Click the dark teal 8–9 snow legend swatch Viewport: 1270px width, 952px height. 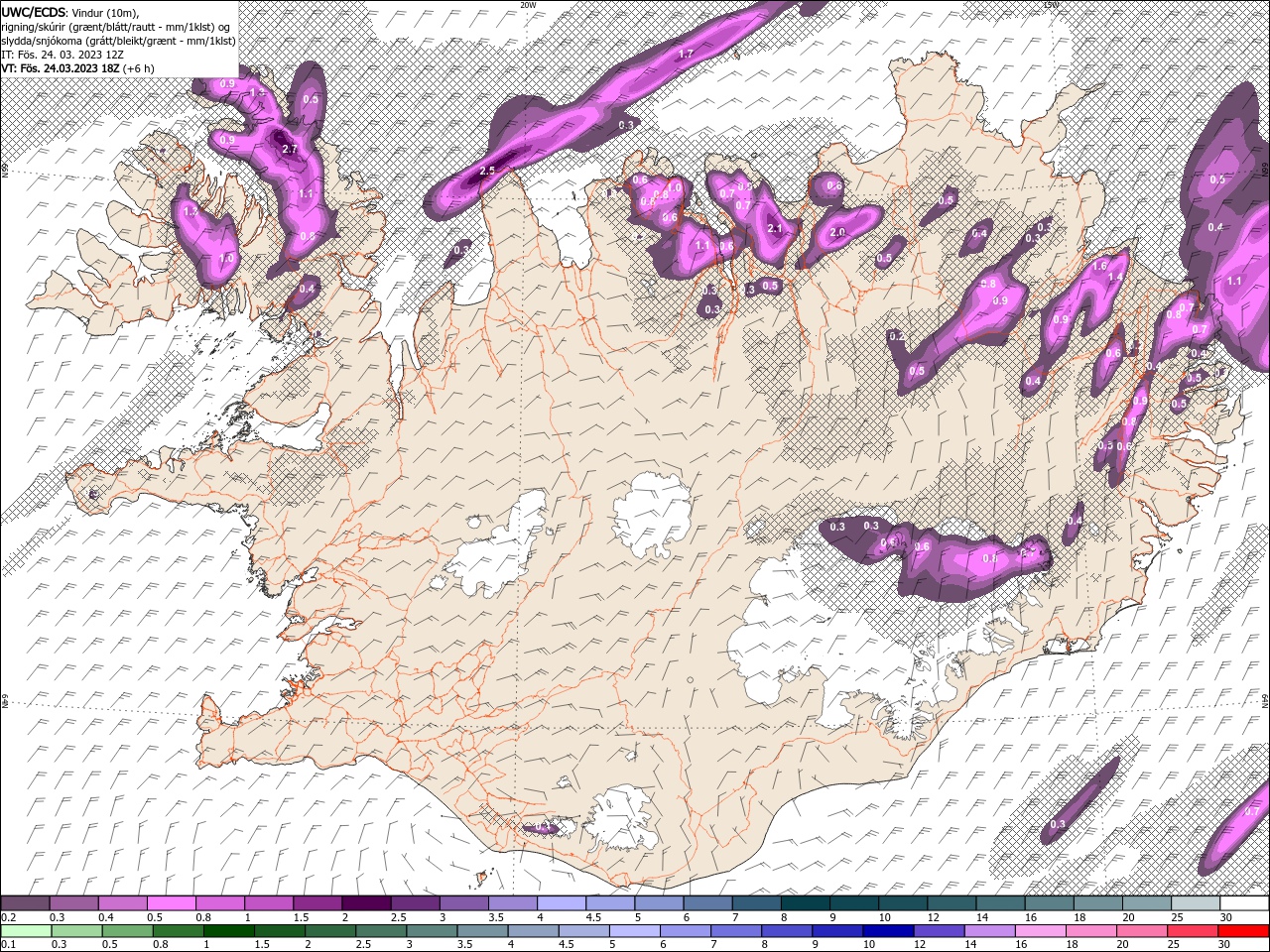[805, 903]
